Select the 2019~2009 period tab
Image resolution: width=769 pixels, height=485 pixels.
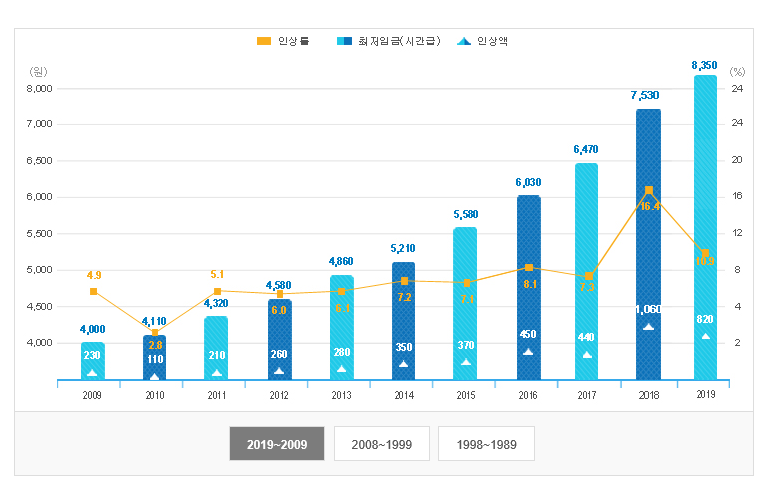(277, 444)
